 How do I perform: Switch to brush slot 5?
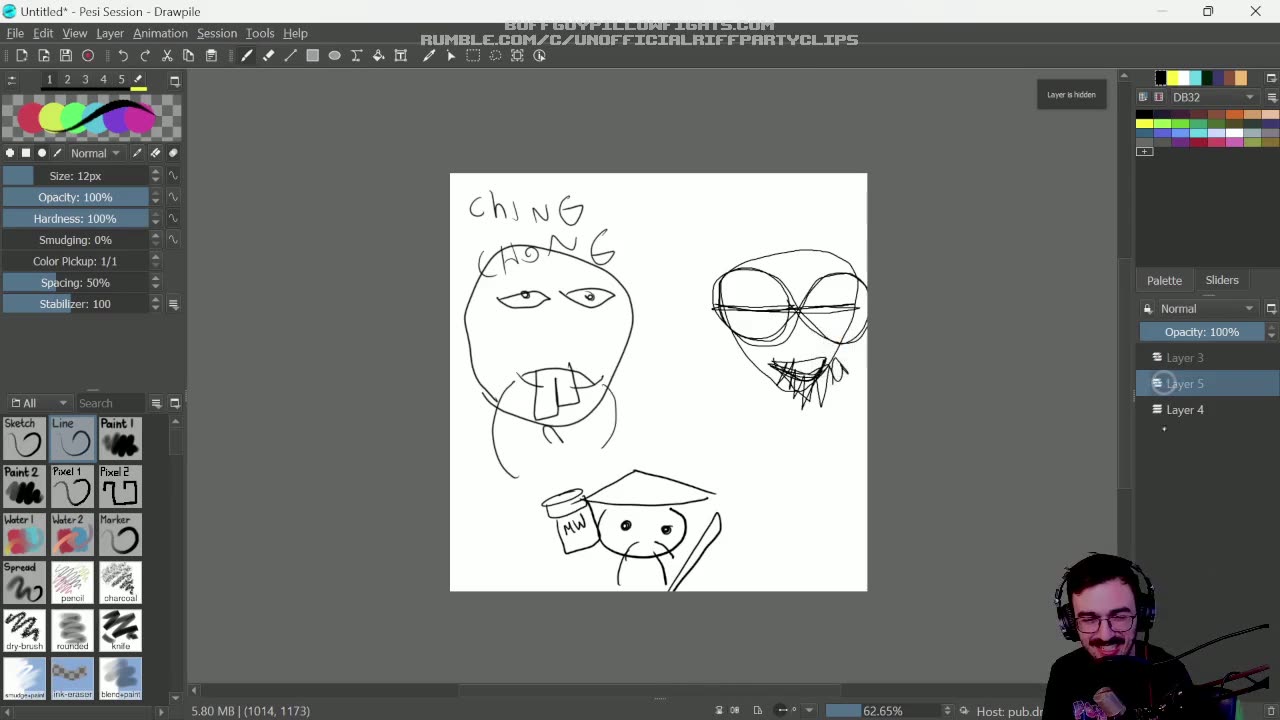121,80
